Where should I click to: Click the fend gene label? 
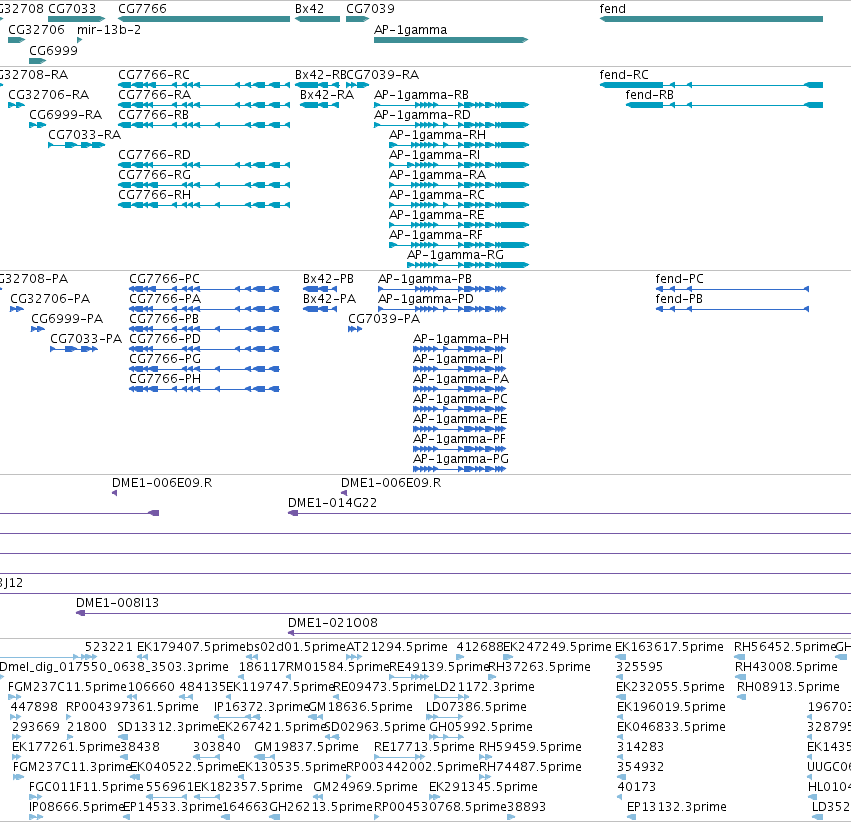(613, 9)
